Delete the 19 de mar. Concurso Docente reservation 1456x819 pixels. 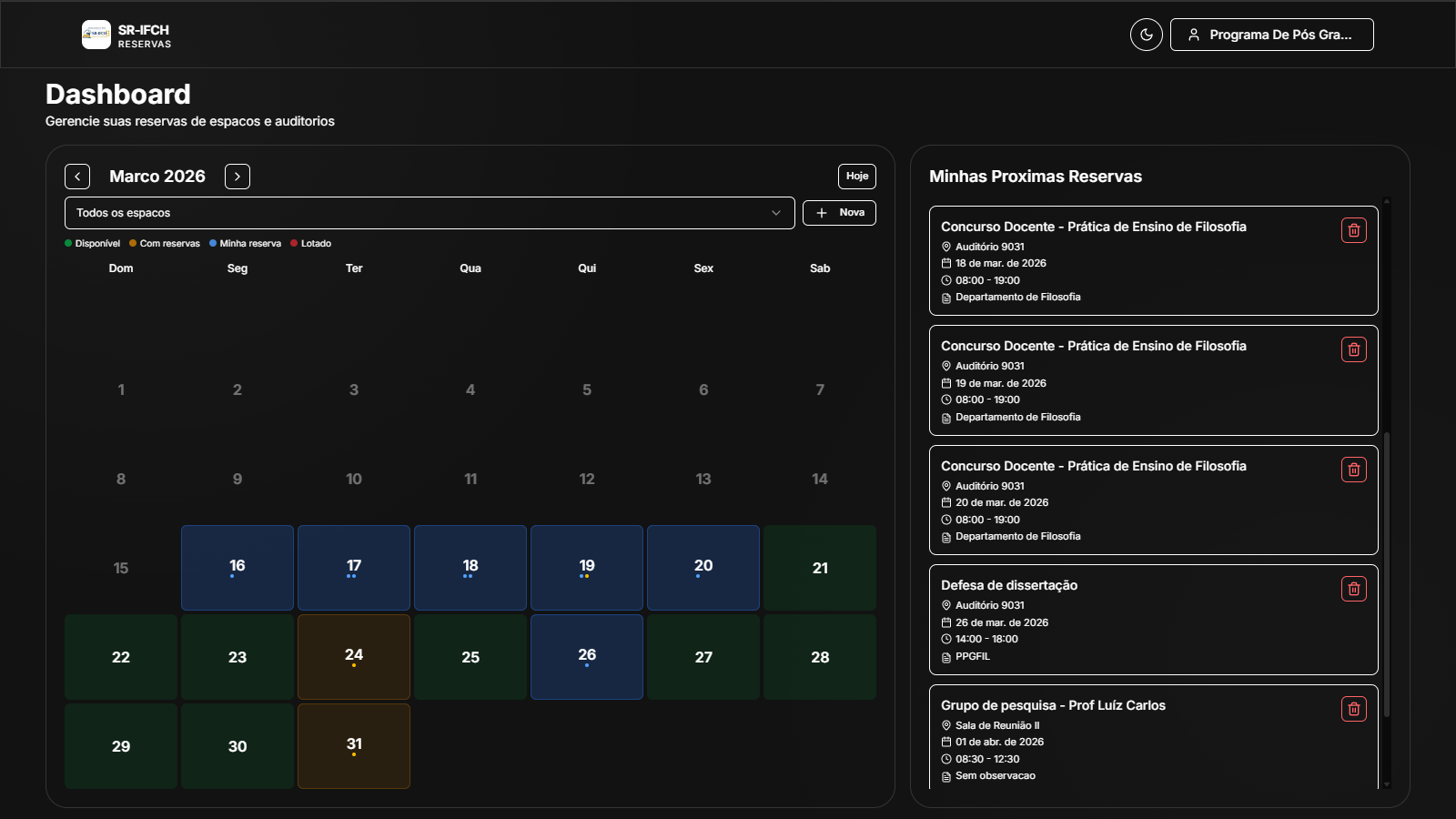click(1353, 350)
